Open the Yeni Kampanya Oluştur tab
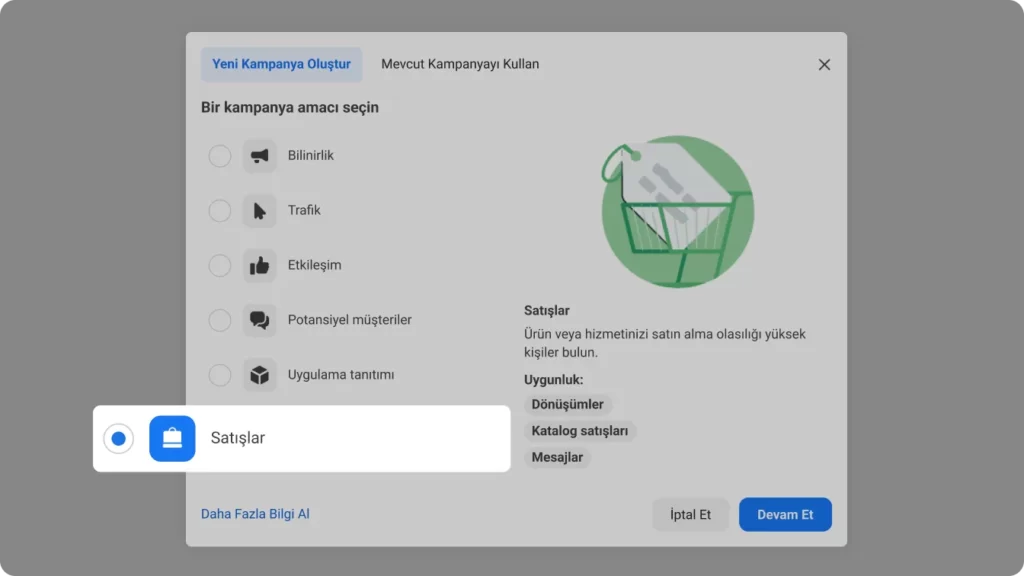Screen dimensions: 1024x576 pos(281,64)
